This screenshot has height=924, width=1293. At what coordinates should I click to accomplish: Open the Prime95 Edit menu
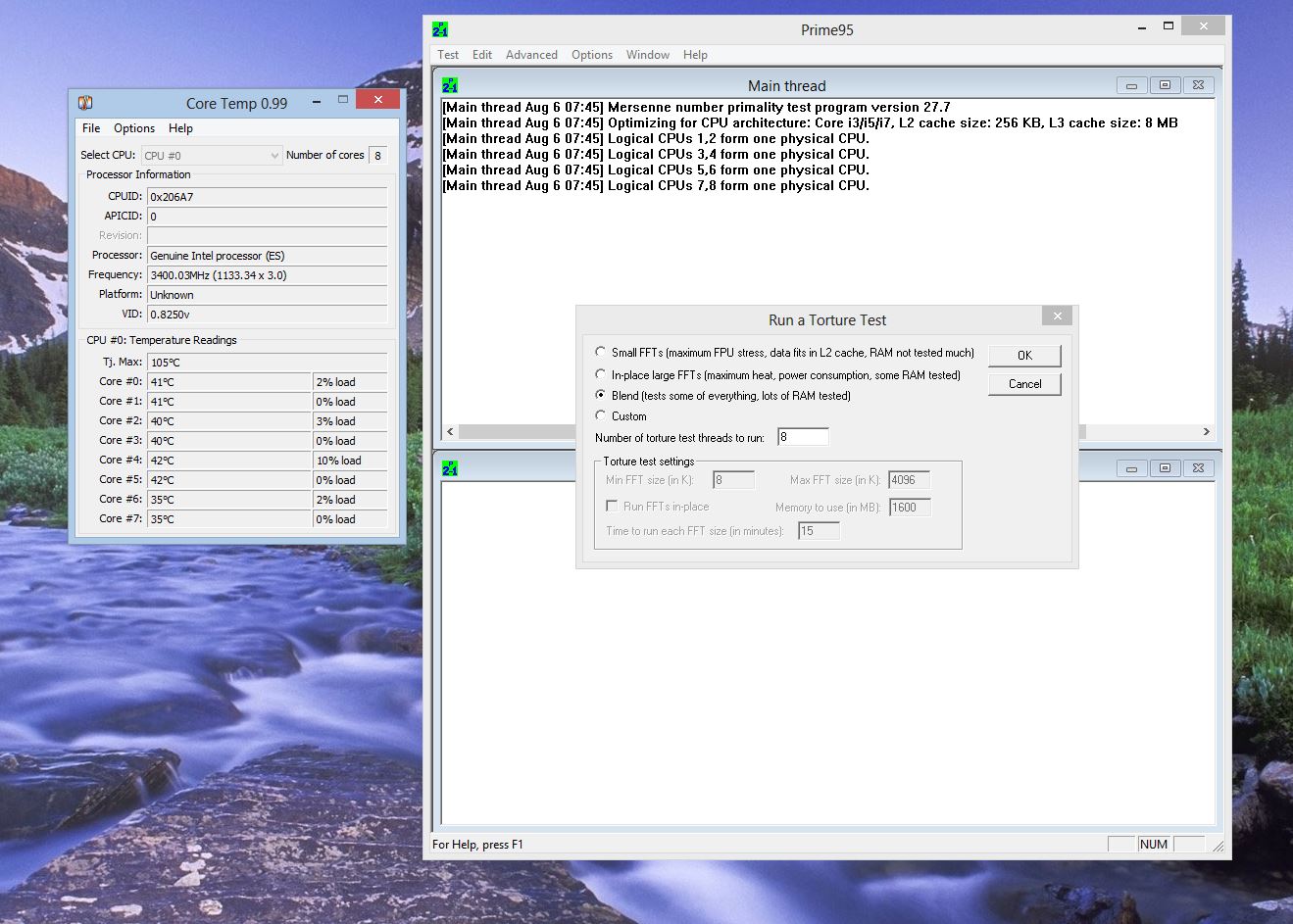(482, 55)
